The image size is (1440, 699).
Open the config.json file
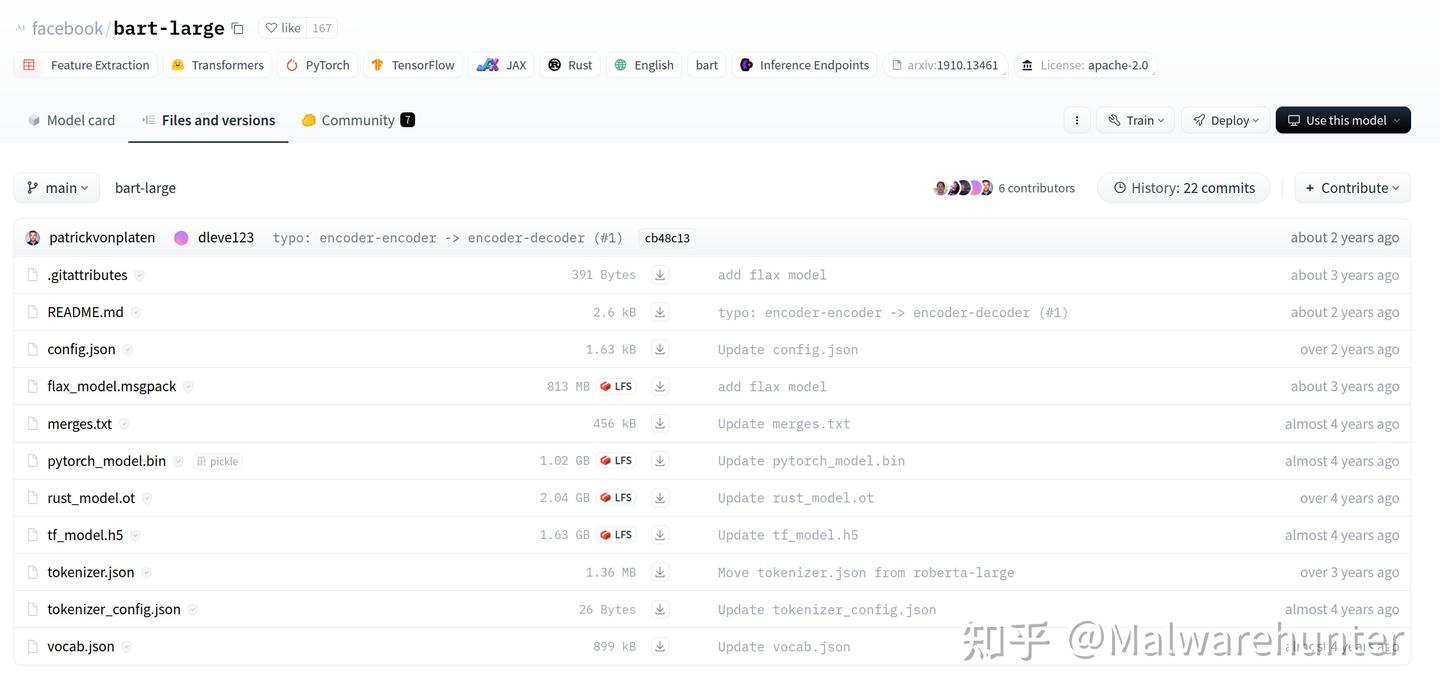tap(81, 349)
